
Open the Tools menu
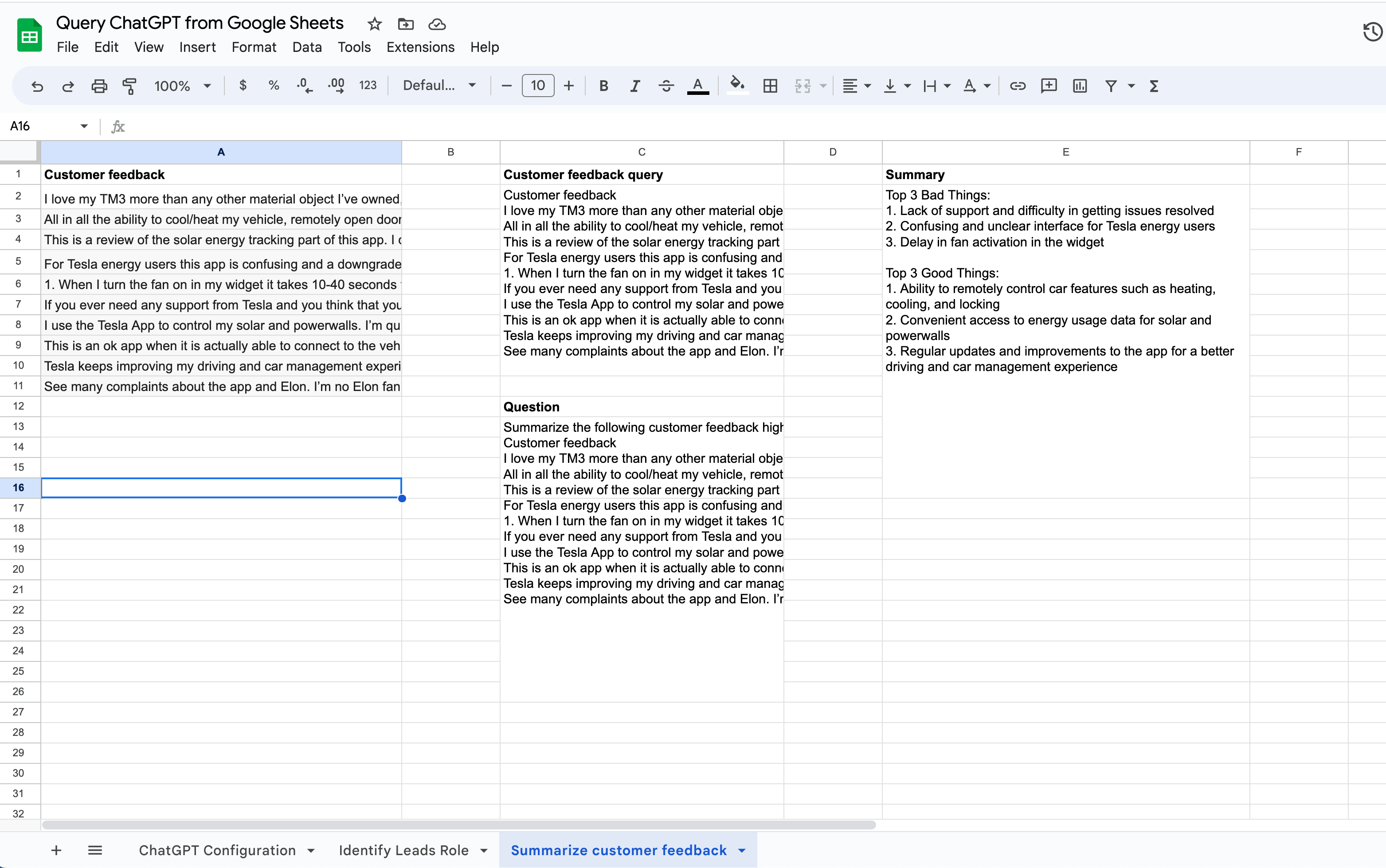pos(354,47)
